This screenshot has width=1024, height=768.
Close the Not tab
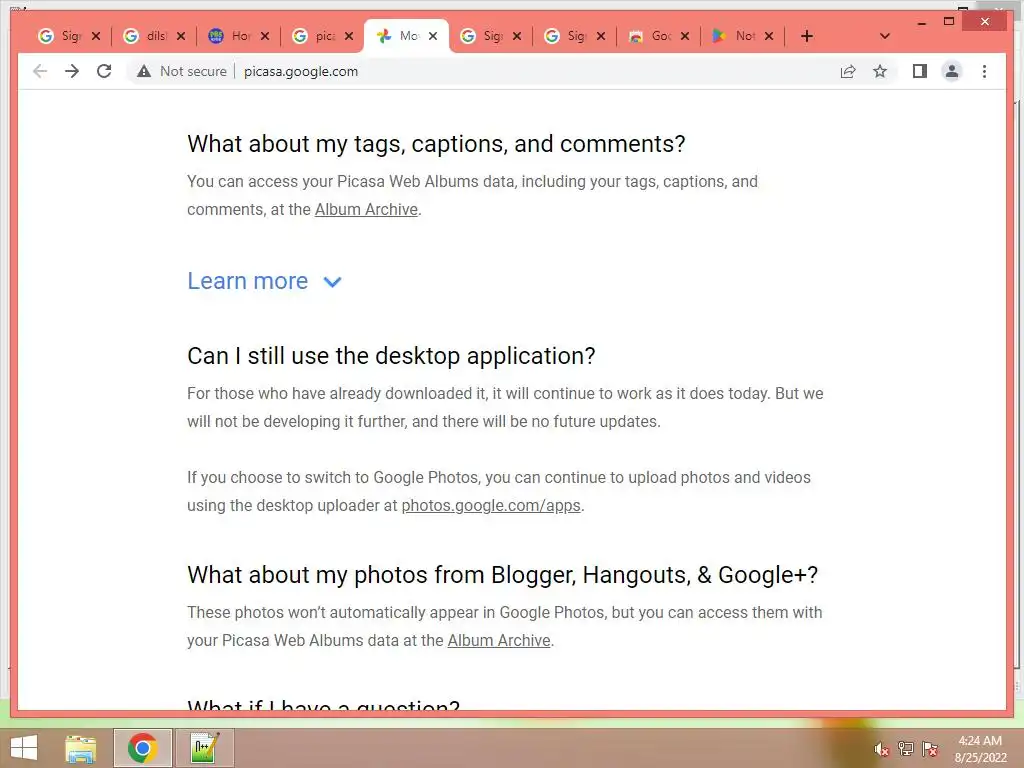tap(769, 36)
